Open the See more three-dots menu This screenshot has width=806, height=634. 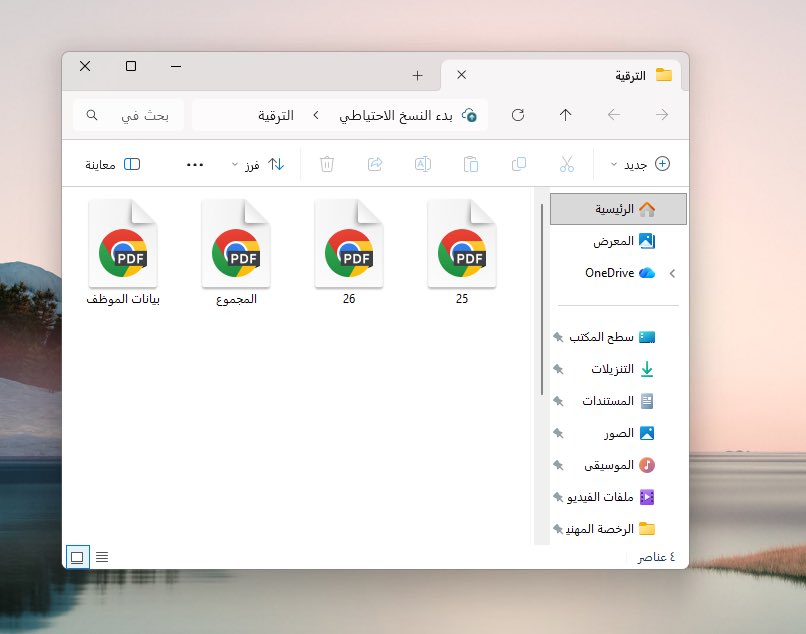195,165
